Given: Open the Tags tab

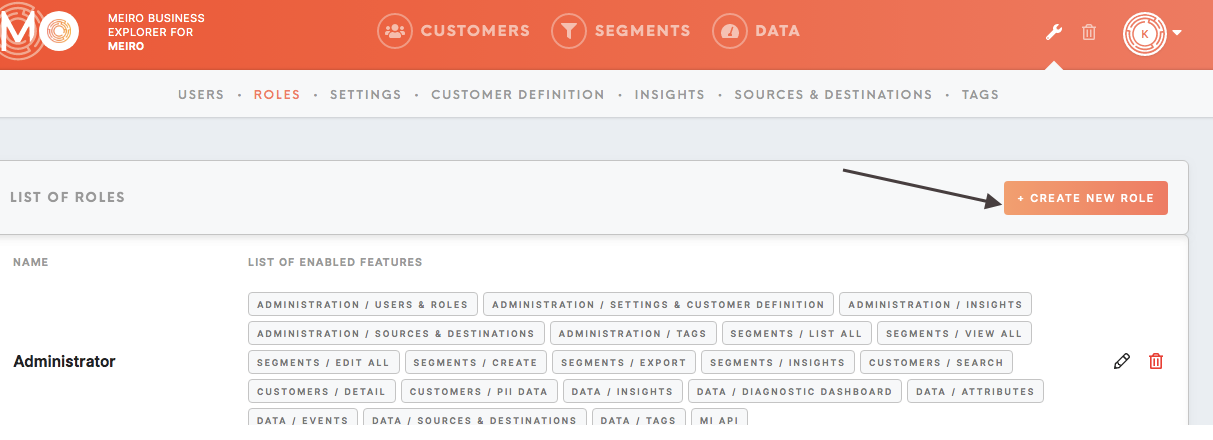Looking at the screenshot, I should tap(980, 95).
